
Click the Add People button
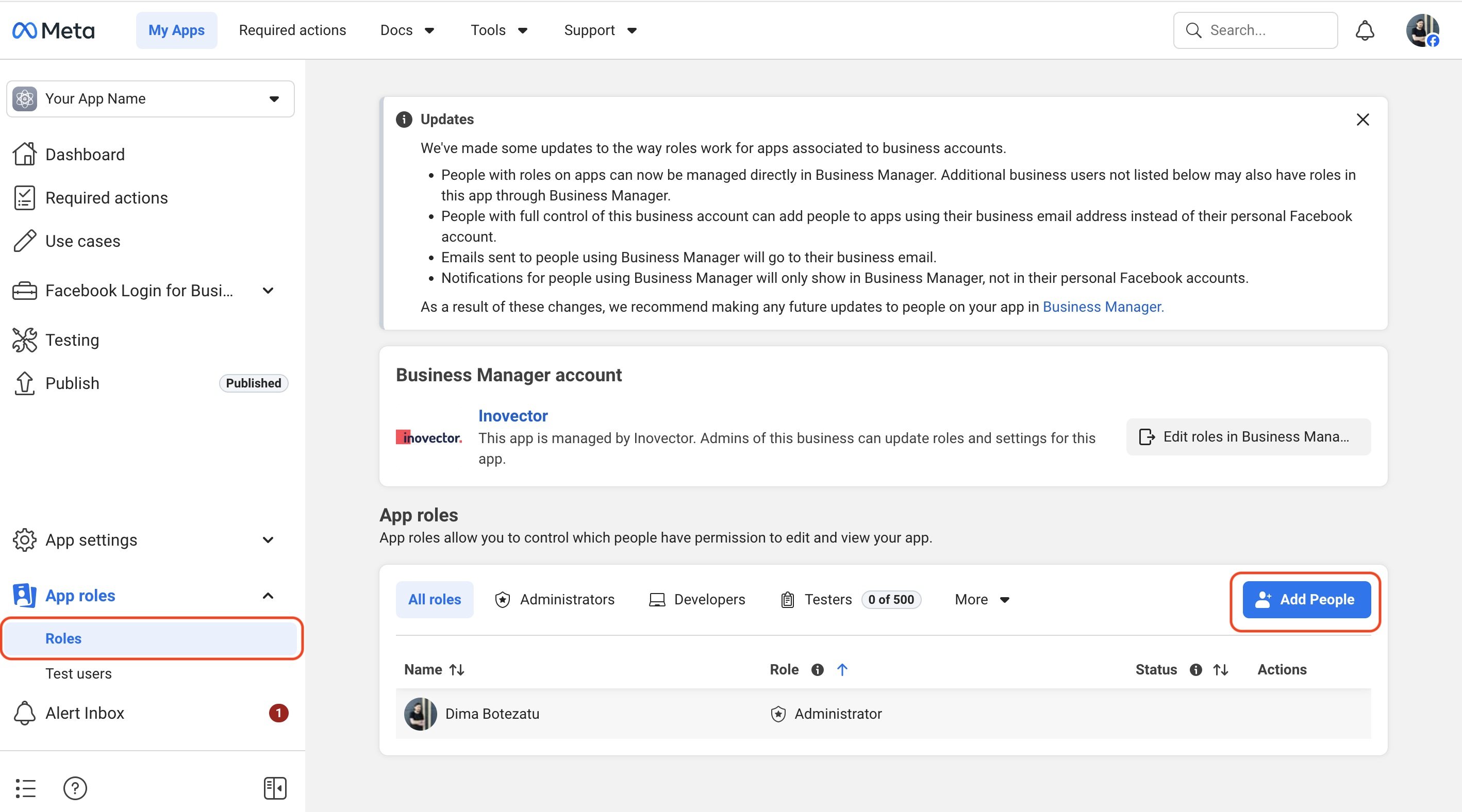1306,599
